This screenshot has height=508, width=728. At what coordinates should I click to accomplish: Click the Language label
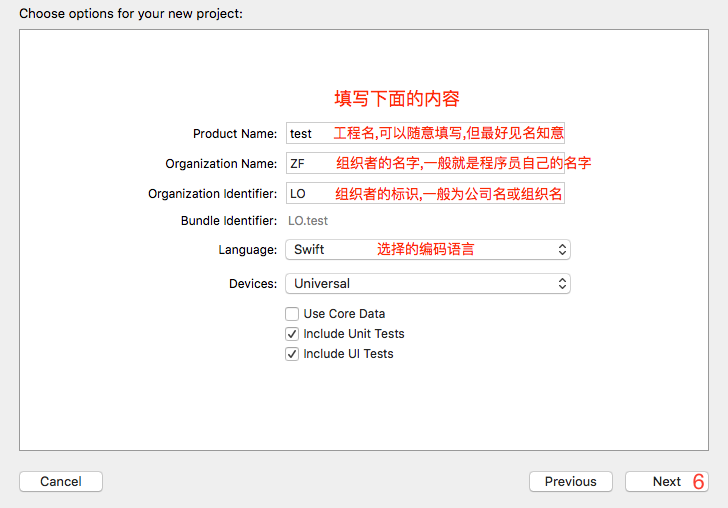pos(247,250)
